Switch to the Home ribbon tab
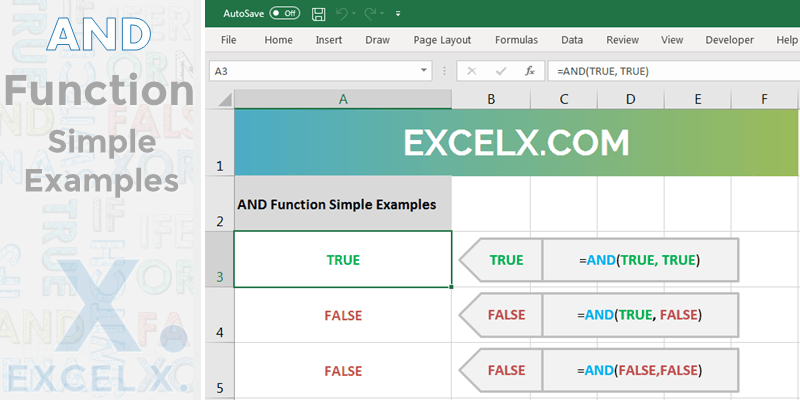The height and width of the screenshot is (400, 800). pyautogui.click(x=279, y=40)
